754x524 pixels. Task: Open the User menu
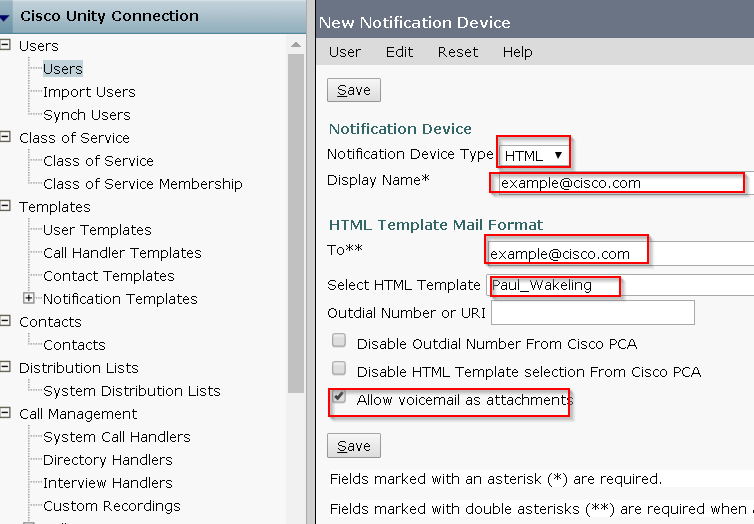(345, 52)
